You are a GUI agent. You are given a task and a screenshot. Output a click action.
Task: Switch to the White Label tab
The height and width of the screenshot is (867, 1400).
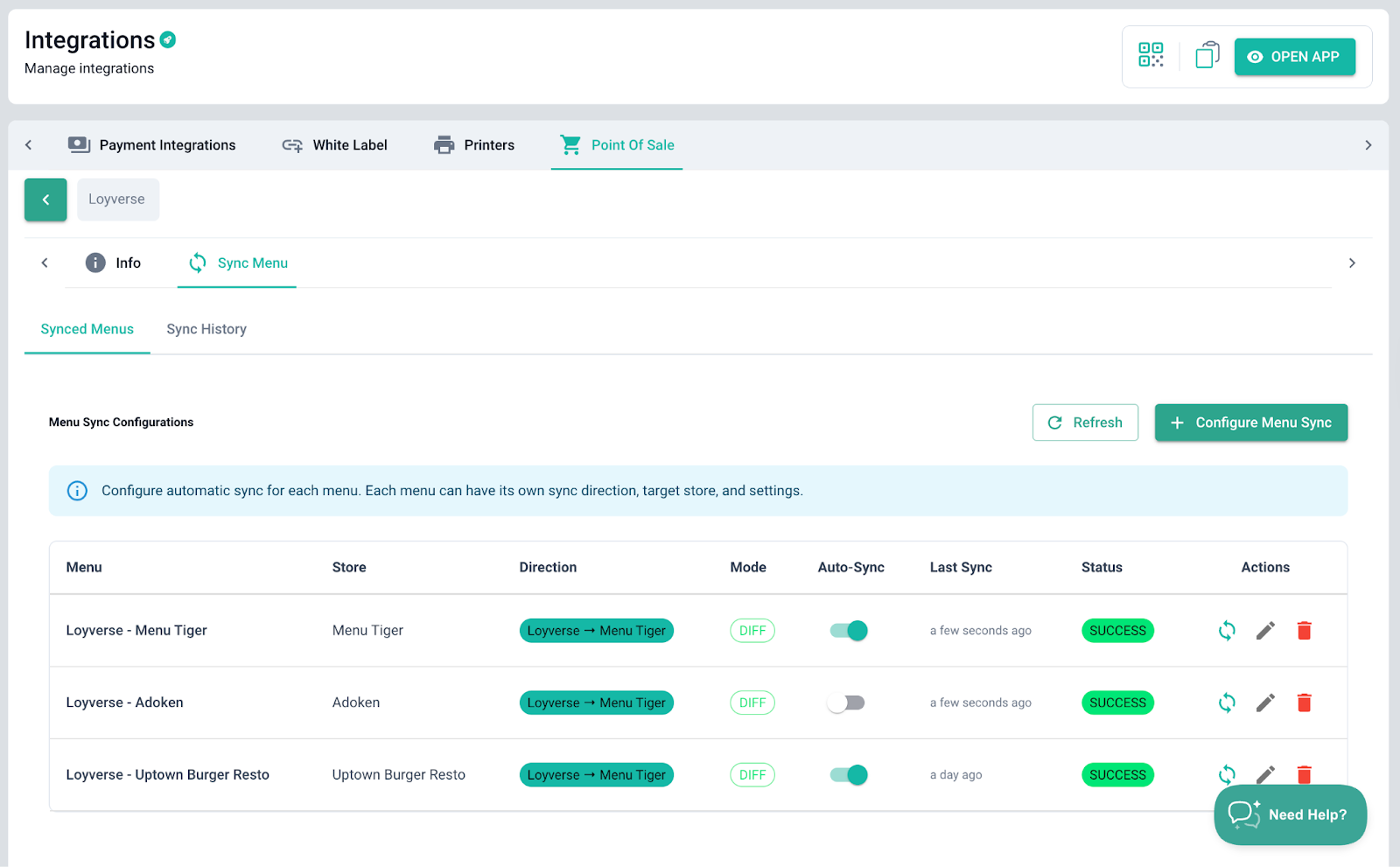(x=335, y=145)
